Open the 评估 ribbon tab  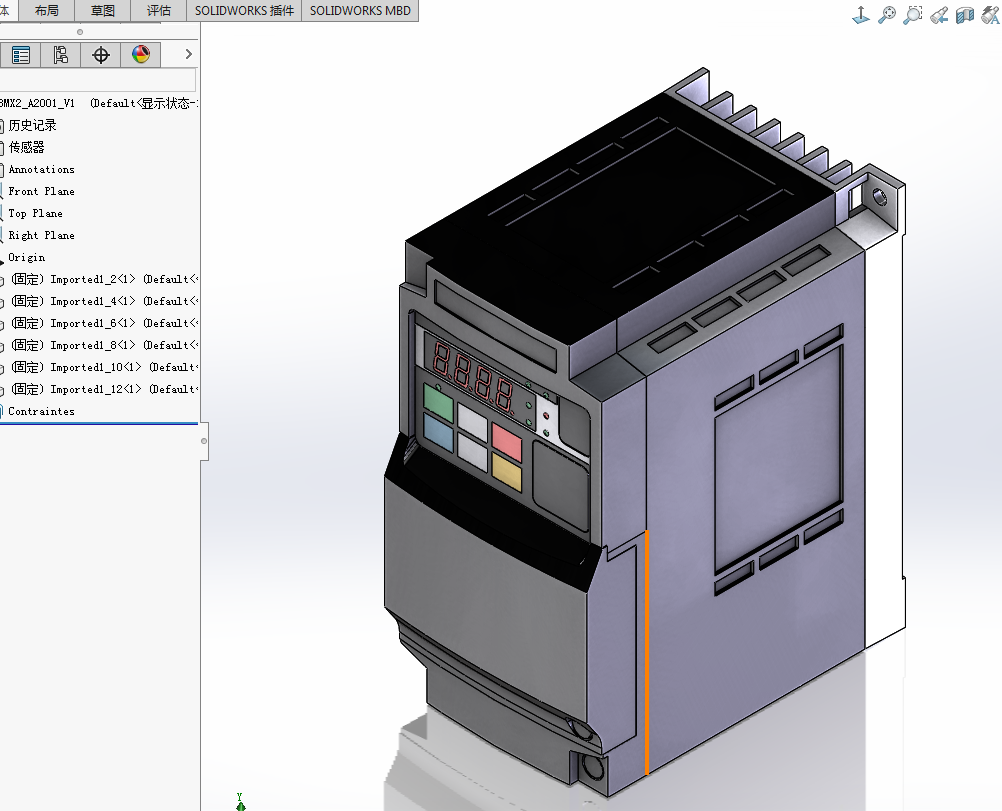[x=158, y=11]
